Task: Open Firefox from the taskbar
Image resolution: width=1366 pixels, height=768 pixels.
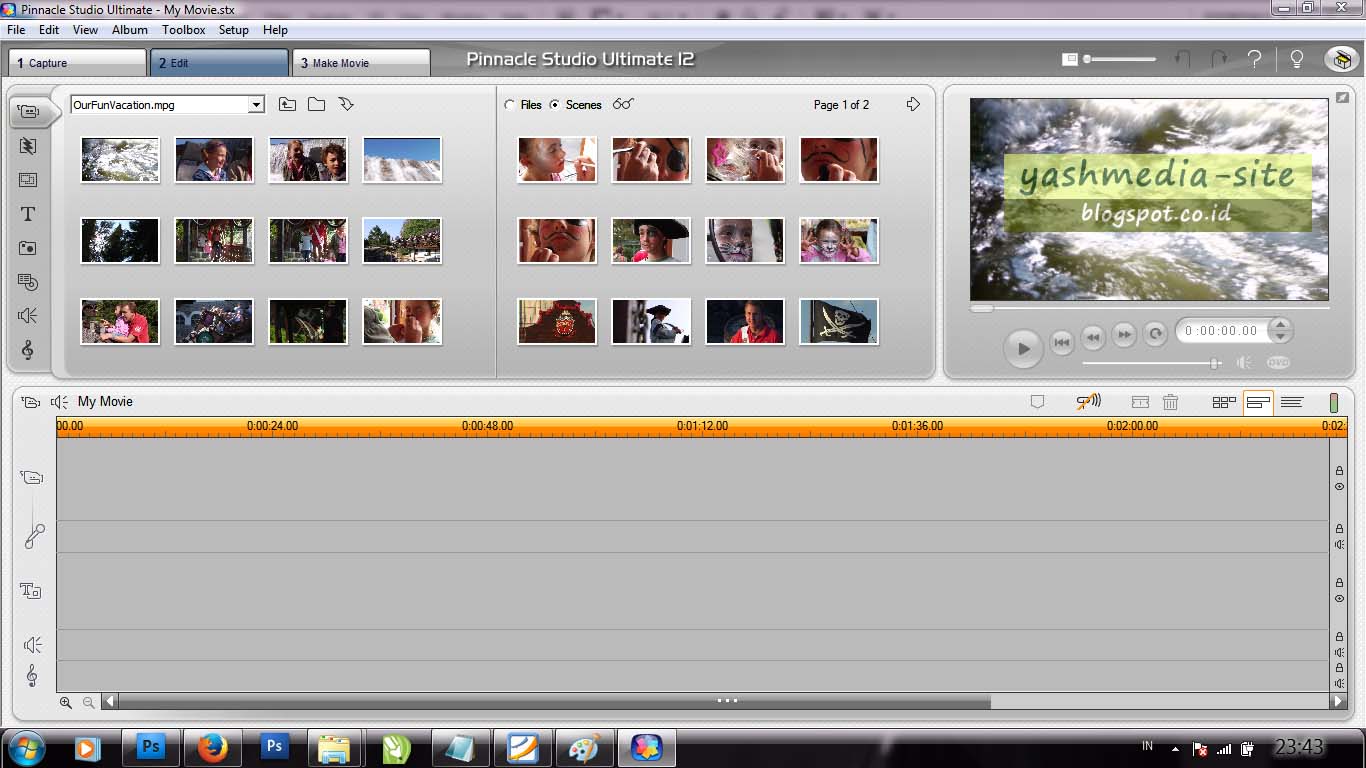Action: point(212,747)
